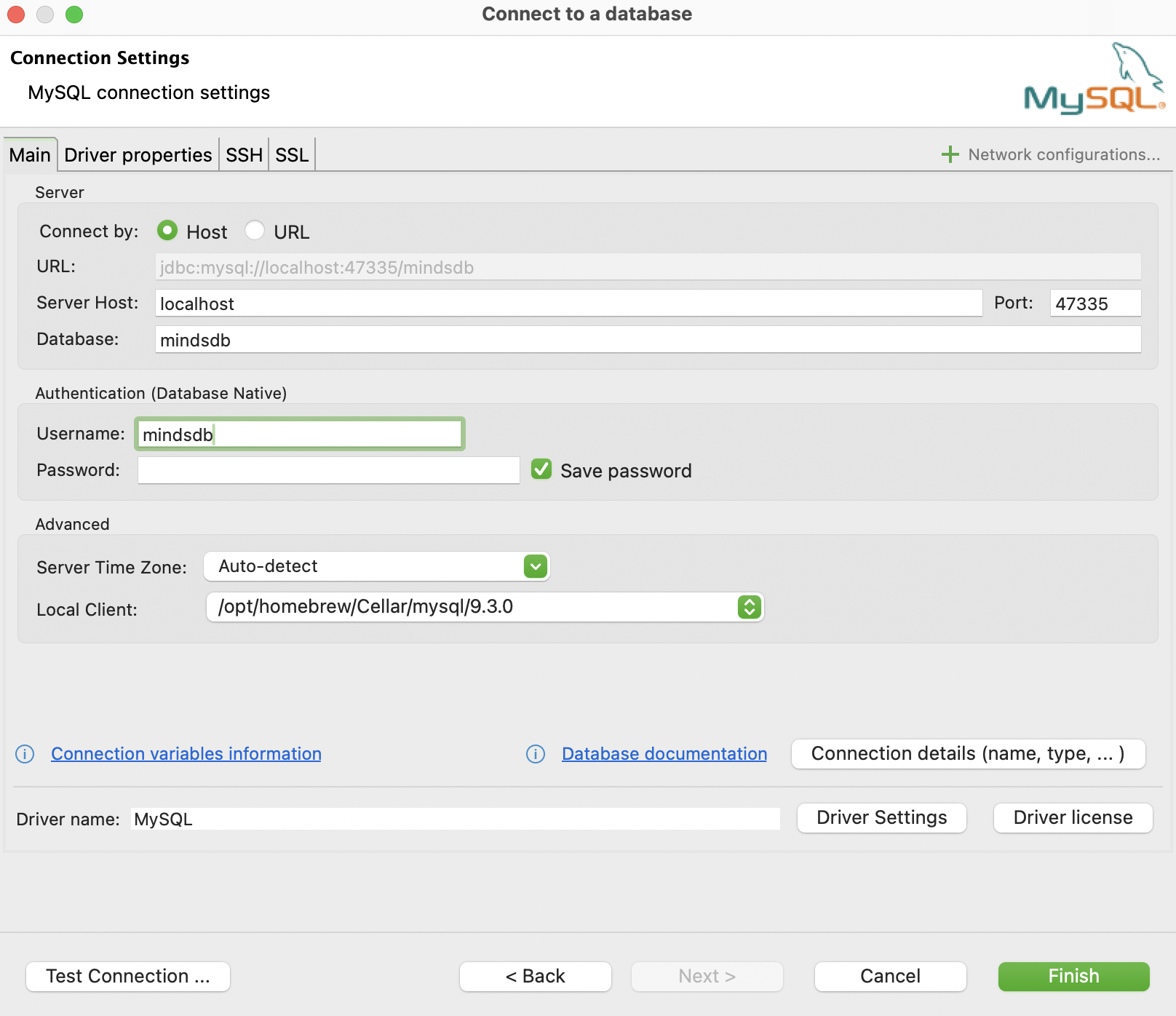1176x1016 pixels.
Task: Click the info icon beside Connection variables
Action: pos(25,754)
